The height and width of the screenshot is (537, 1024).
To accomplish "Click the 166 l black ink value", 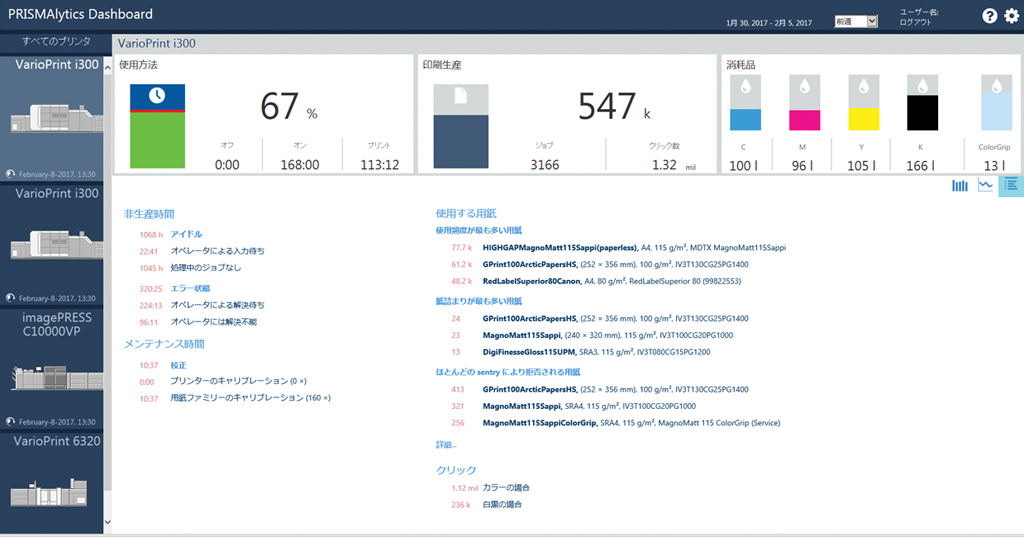I will (x=920, y=166).
